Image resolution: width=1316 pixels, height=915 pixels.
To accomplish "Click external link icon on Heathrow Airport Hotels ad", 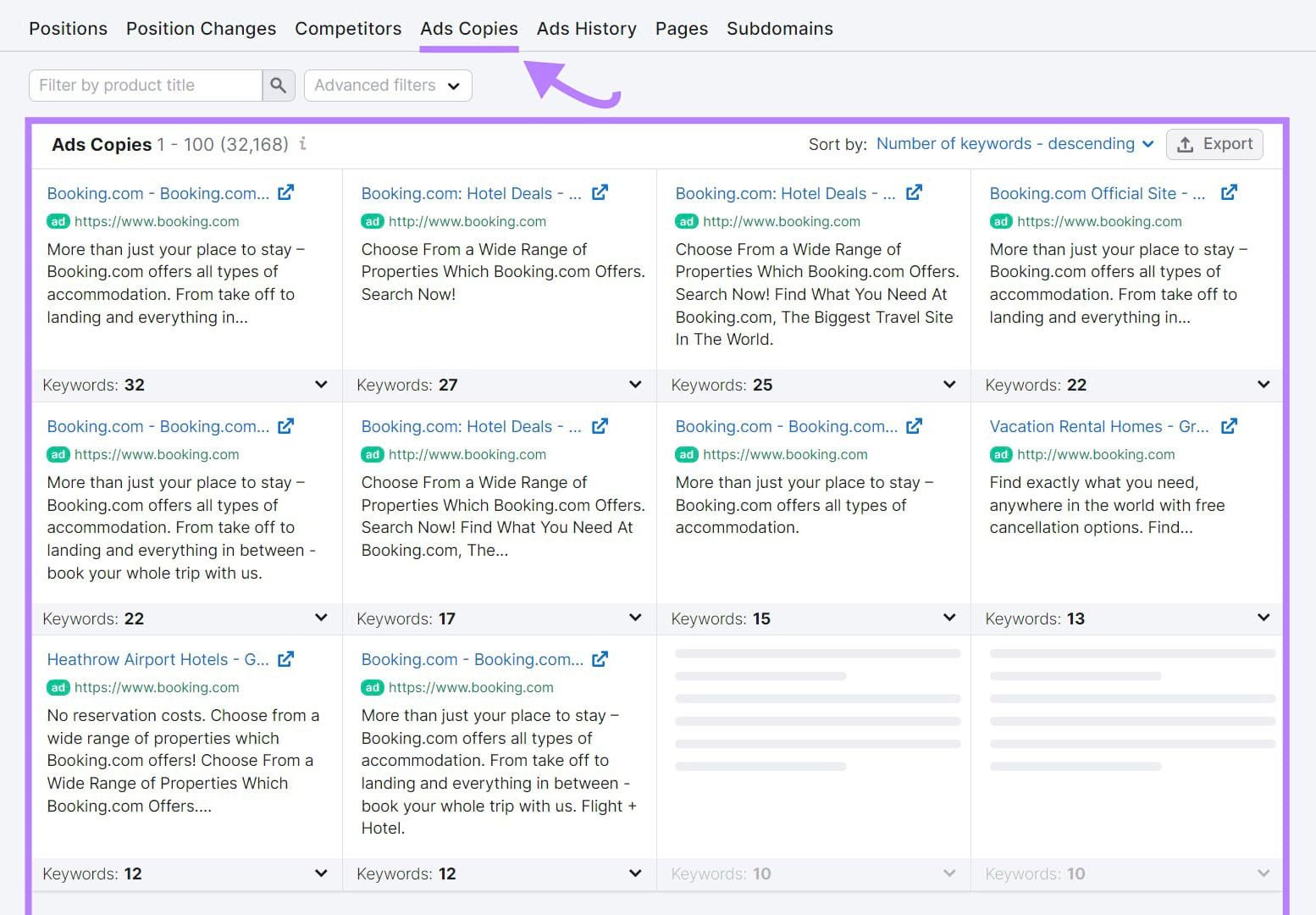I will coord(285,658).
